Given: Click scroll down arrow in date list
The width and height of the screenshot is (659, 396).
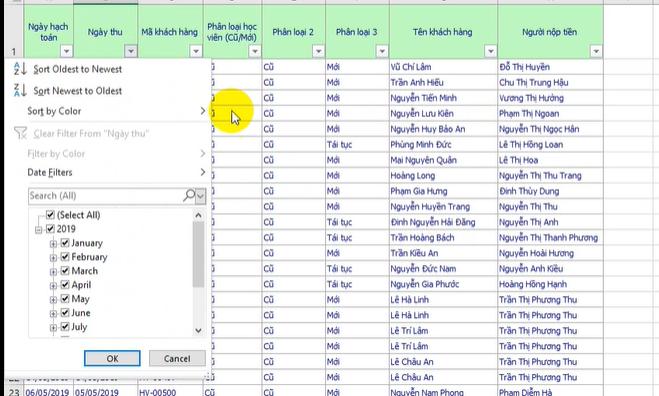Looking at the screenshot, I should (x=198, y=331).
